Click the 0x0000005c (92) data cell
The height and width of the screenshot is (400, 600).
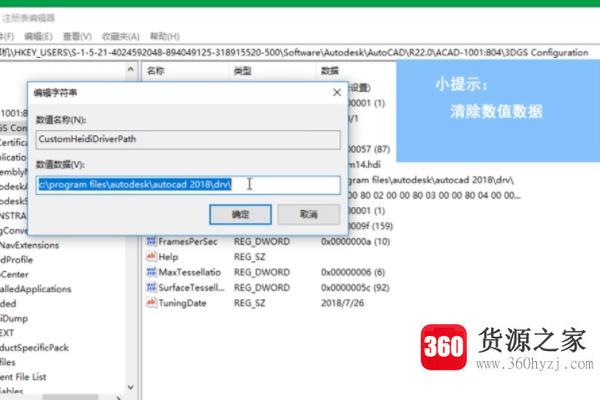[355, 287]
